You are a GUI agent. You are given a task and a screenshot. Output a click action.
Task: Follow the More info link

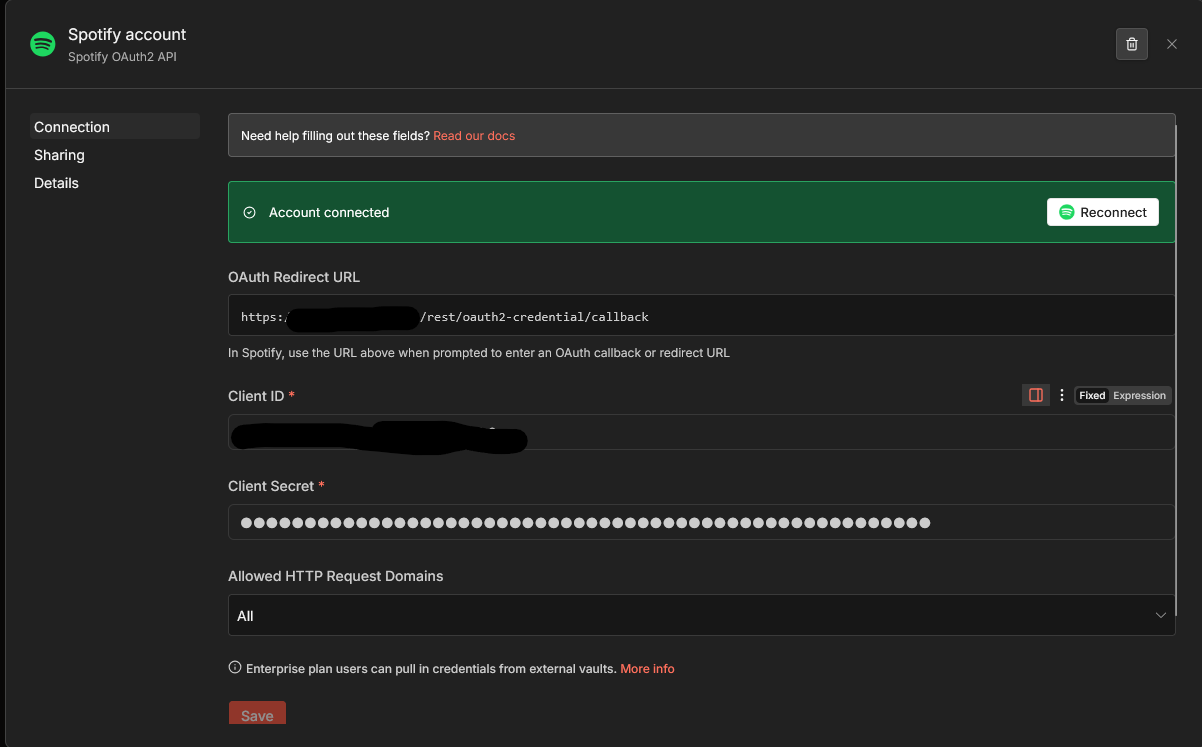(647, 668)
